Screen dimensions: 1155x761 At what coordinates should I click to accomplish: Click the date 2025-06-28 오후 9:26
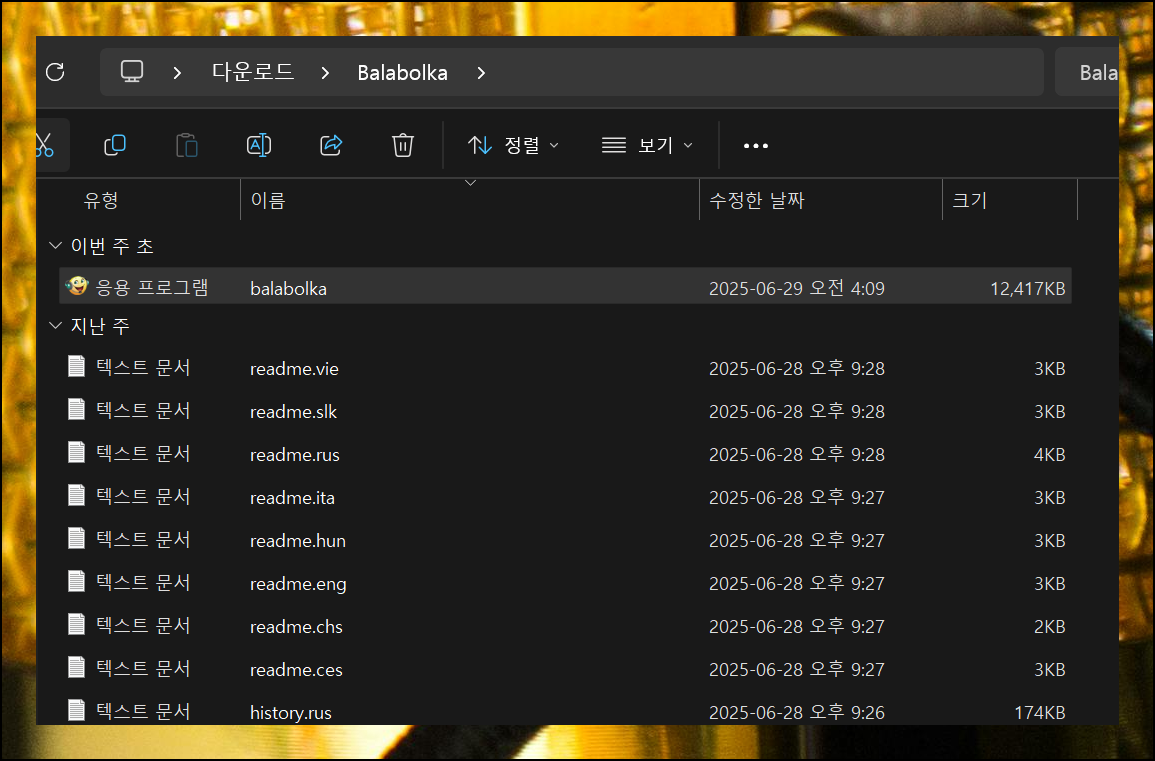click(796, 712)
